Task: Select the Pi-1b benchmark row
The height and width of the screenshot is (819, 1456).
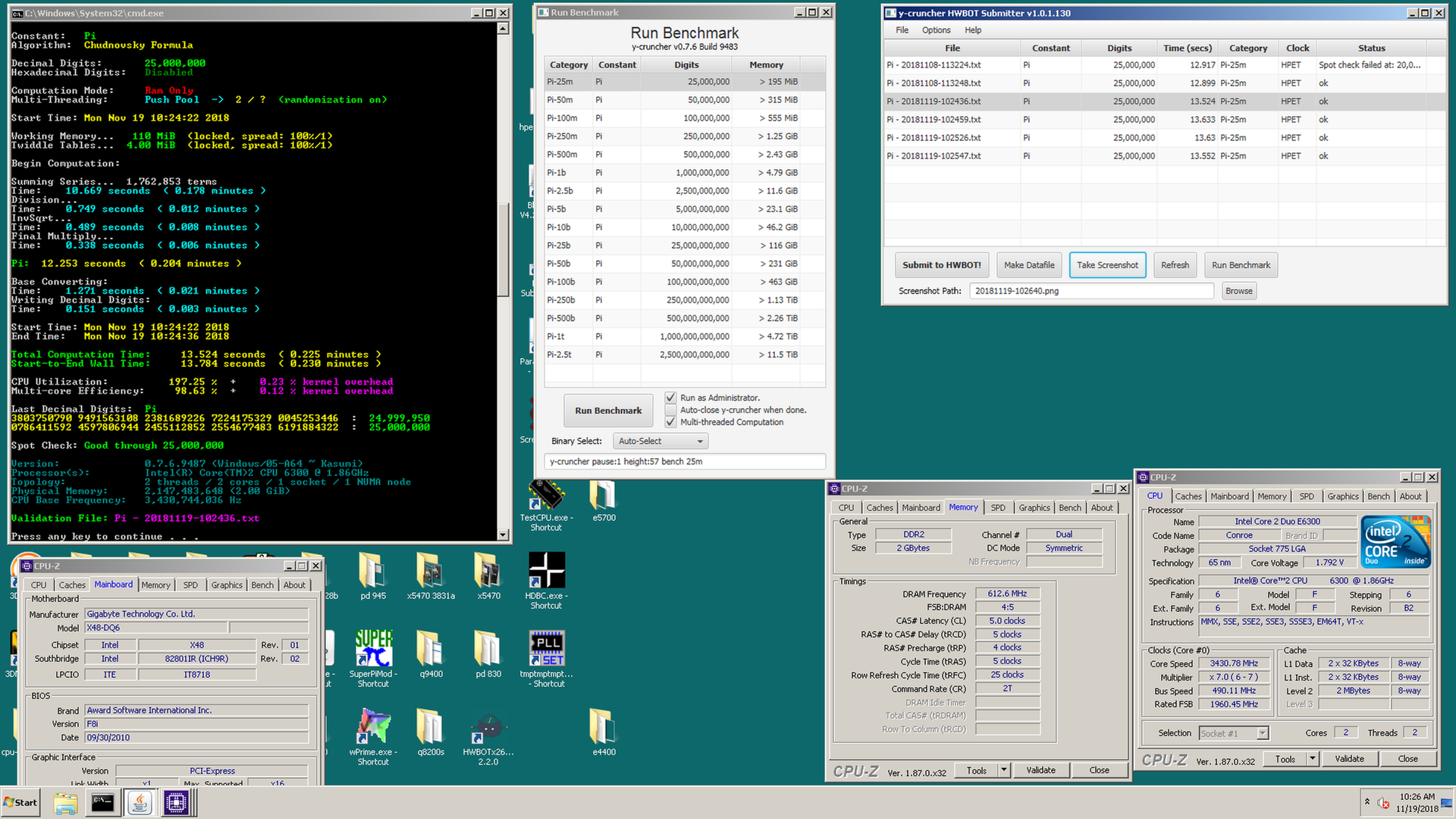Action: 685,173
